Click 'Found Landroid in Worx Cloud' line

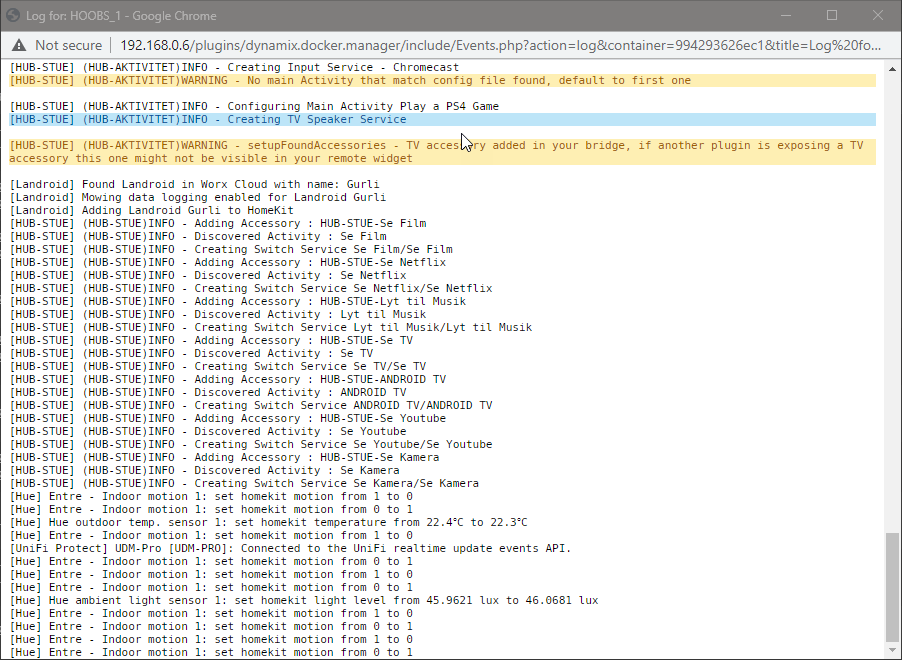point(194,185)
